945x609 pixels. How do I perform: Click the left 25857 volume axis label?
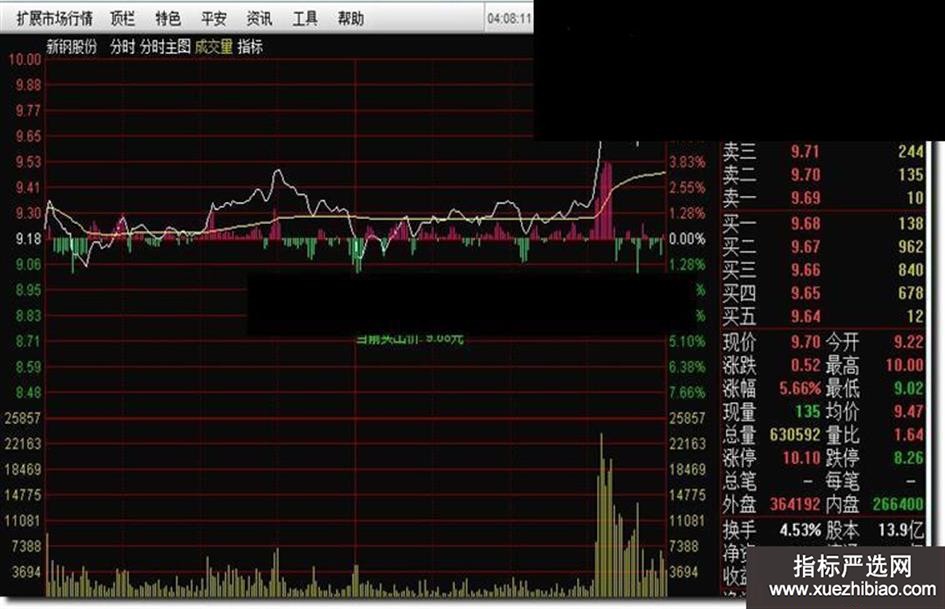(22, 418)
